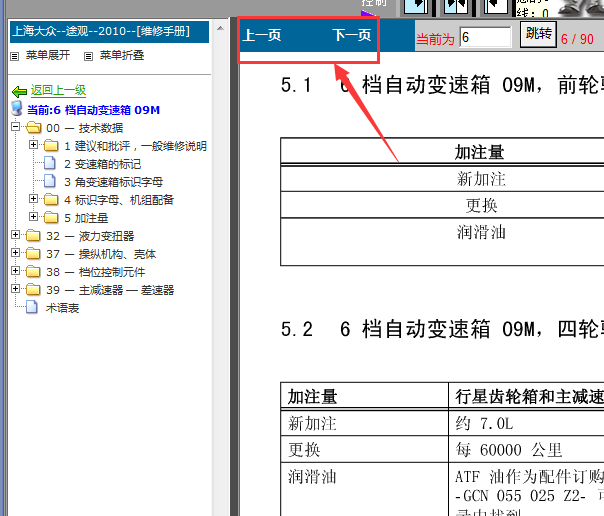Click folder icon of 32 — 液力变扭器
The height and width of the screenshot is (516, 604).
tap(33, 235)
